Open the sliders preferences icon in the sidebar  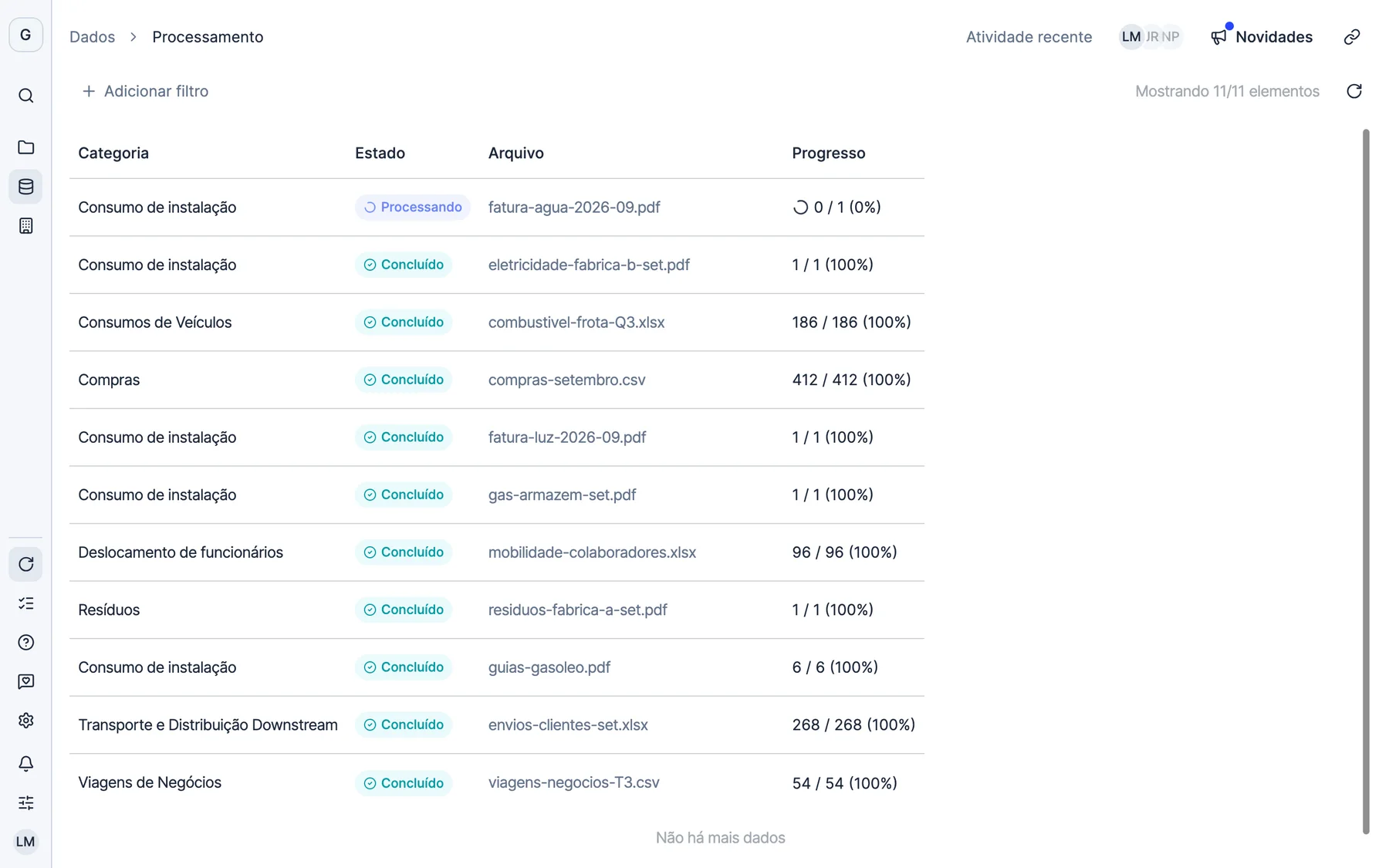click(25, 802)
